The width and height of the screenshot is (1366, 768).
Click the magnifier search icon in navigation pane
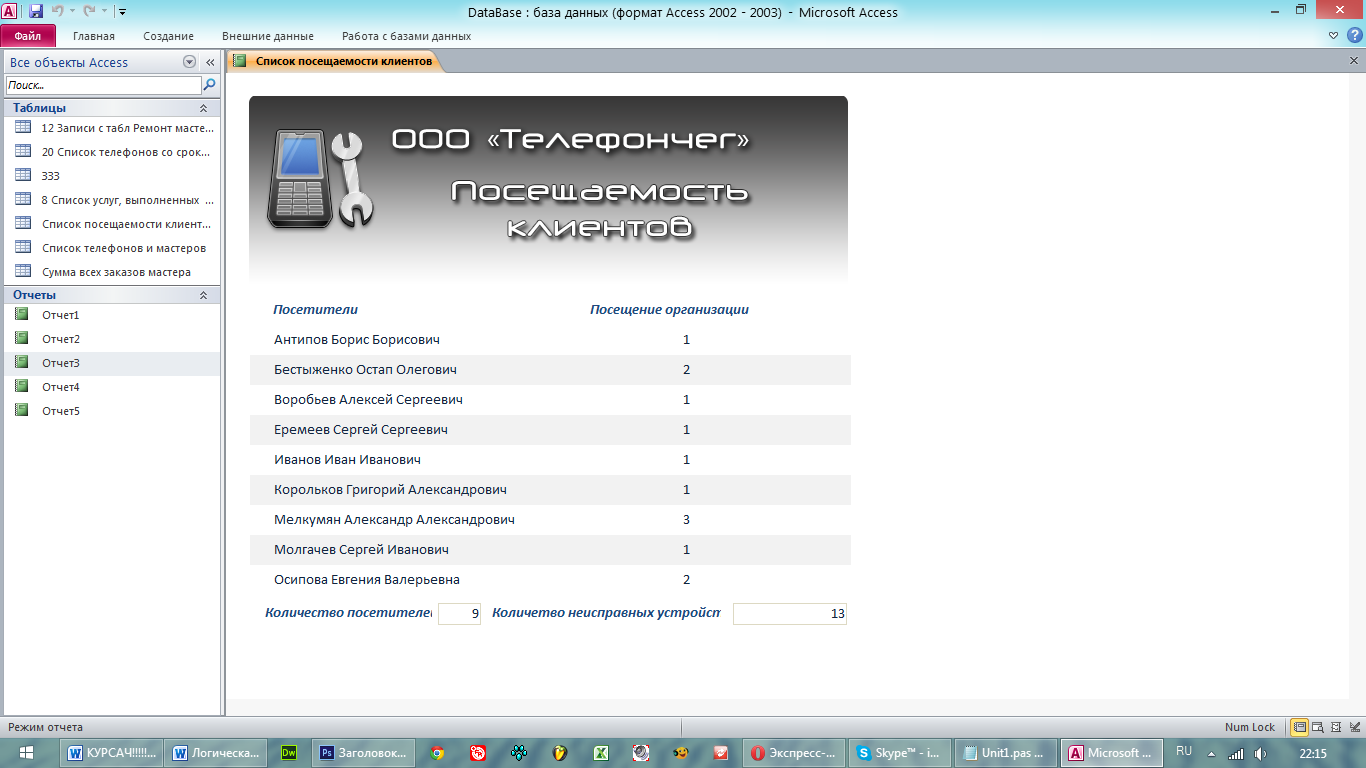tap(209, 86)
